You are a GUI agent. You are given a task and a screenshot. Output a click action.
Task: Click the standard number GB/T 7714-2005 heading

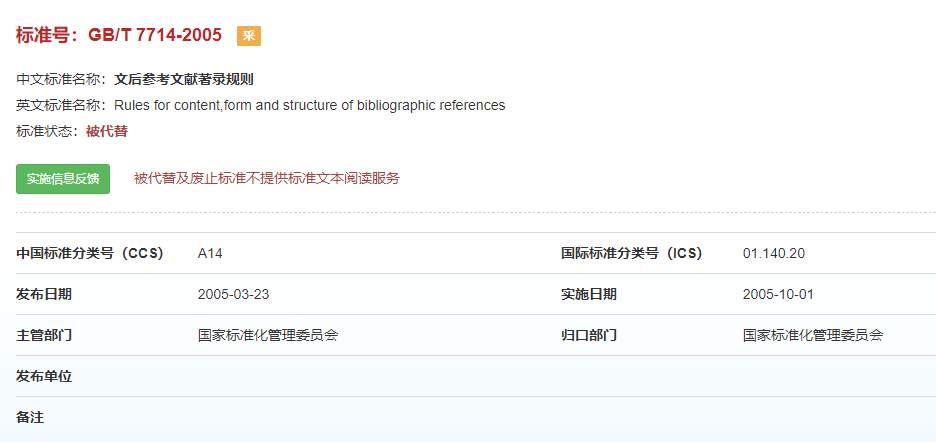[119, 35]
